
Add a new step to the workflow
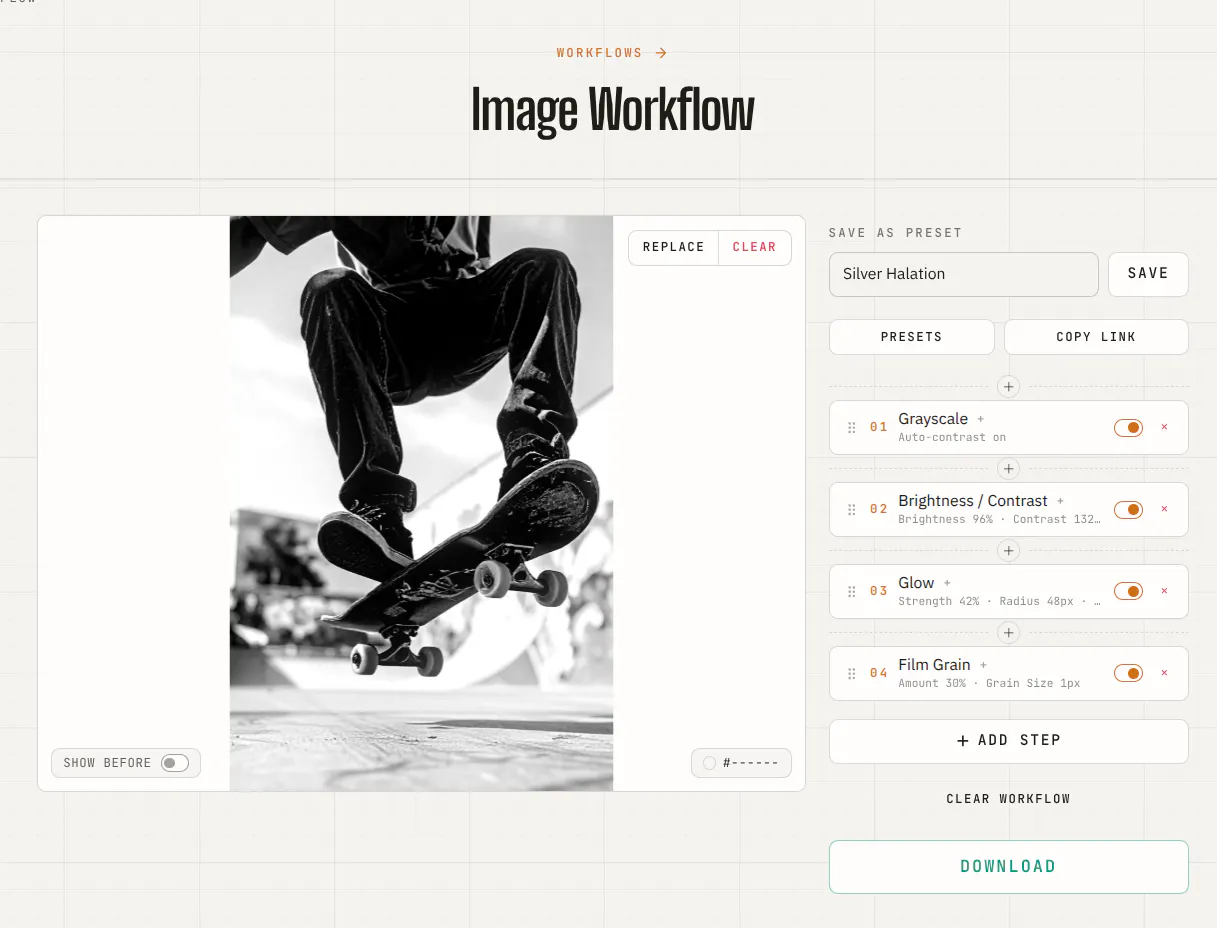coord(1008,741)
